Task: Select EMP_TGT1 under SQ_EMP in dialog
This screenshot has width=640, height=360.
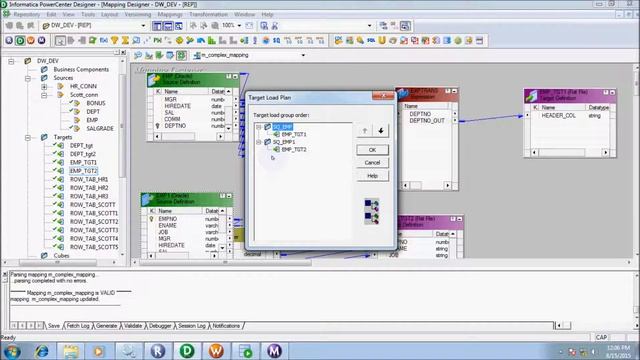Action: pos(294,134)
